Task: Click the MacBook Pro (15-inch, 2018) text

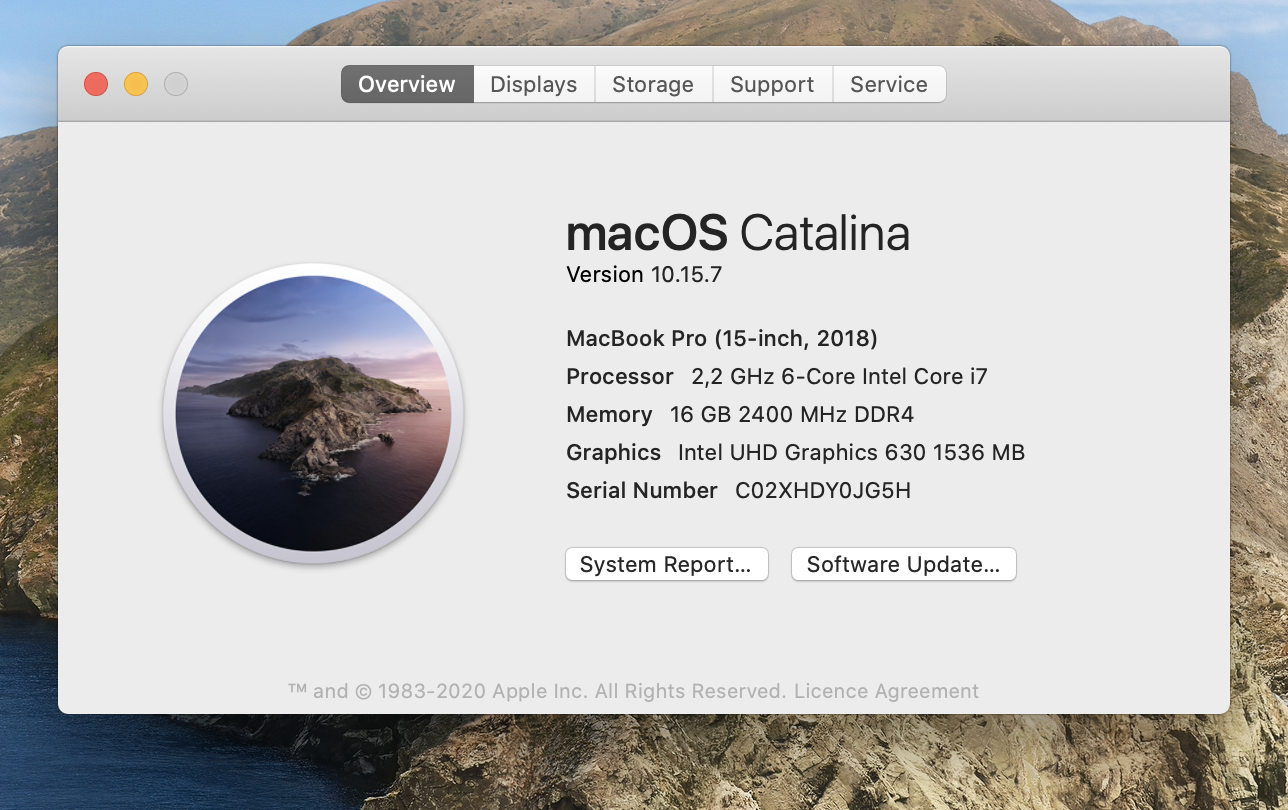Action: click(x=722, y=338)
